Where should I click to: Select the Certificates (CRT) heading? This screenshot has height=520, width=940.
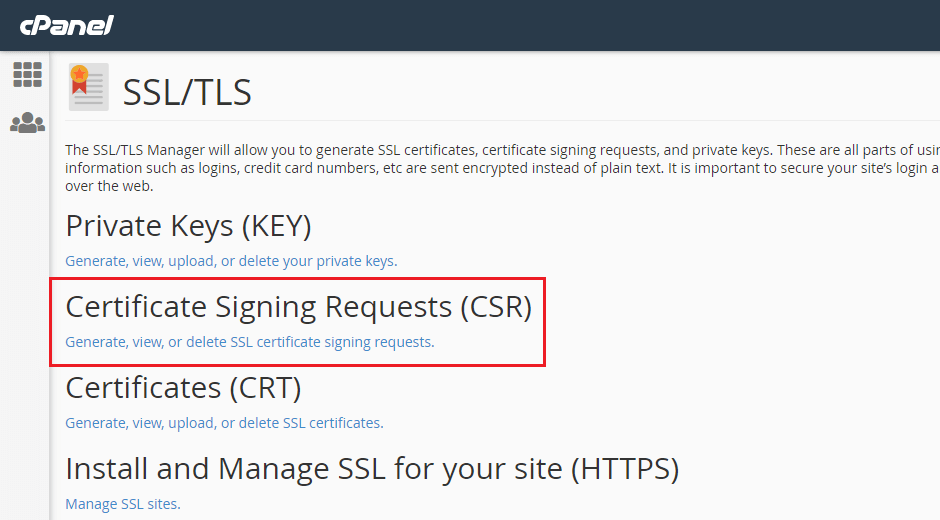click(183, 388)
